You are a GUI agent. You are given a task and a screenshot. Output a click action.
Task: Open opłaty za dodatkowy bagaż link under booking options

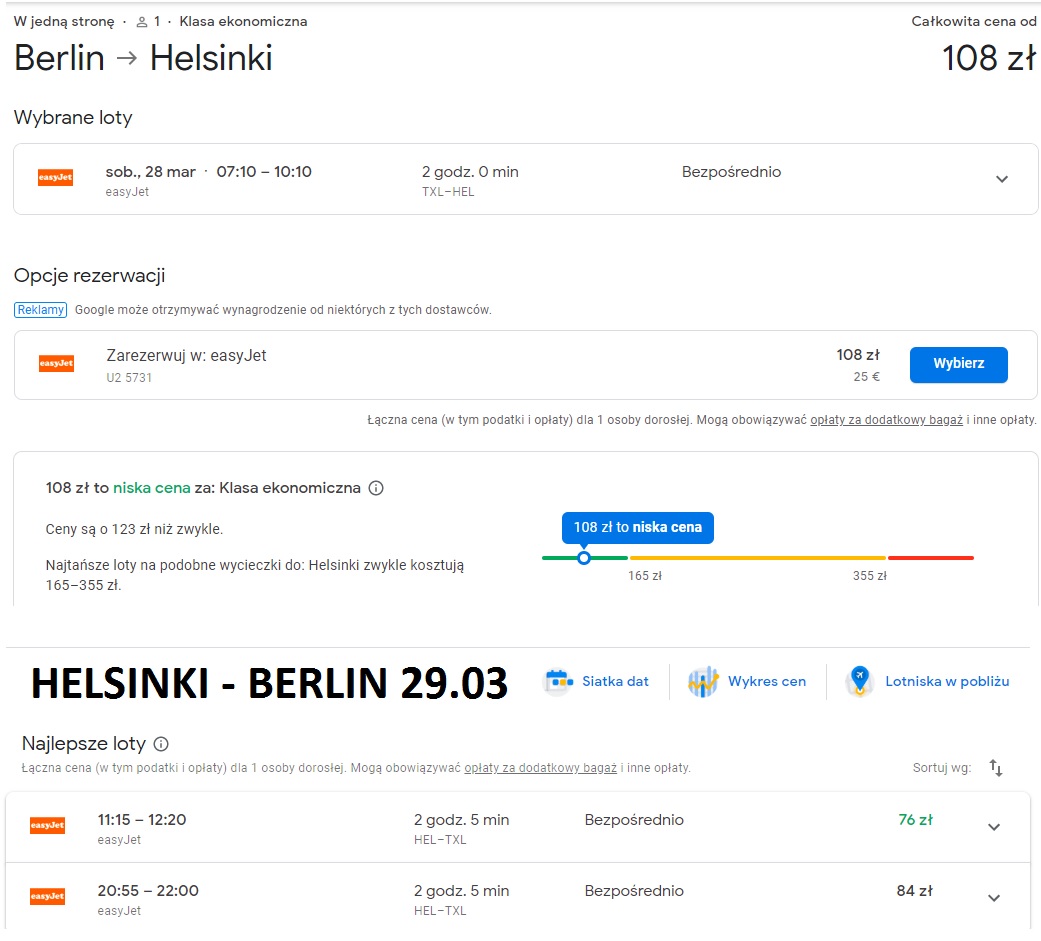coord(886,420)
